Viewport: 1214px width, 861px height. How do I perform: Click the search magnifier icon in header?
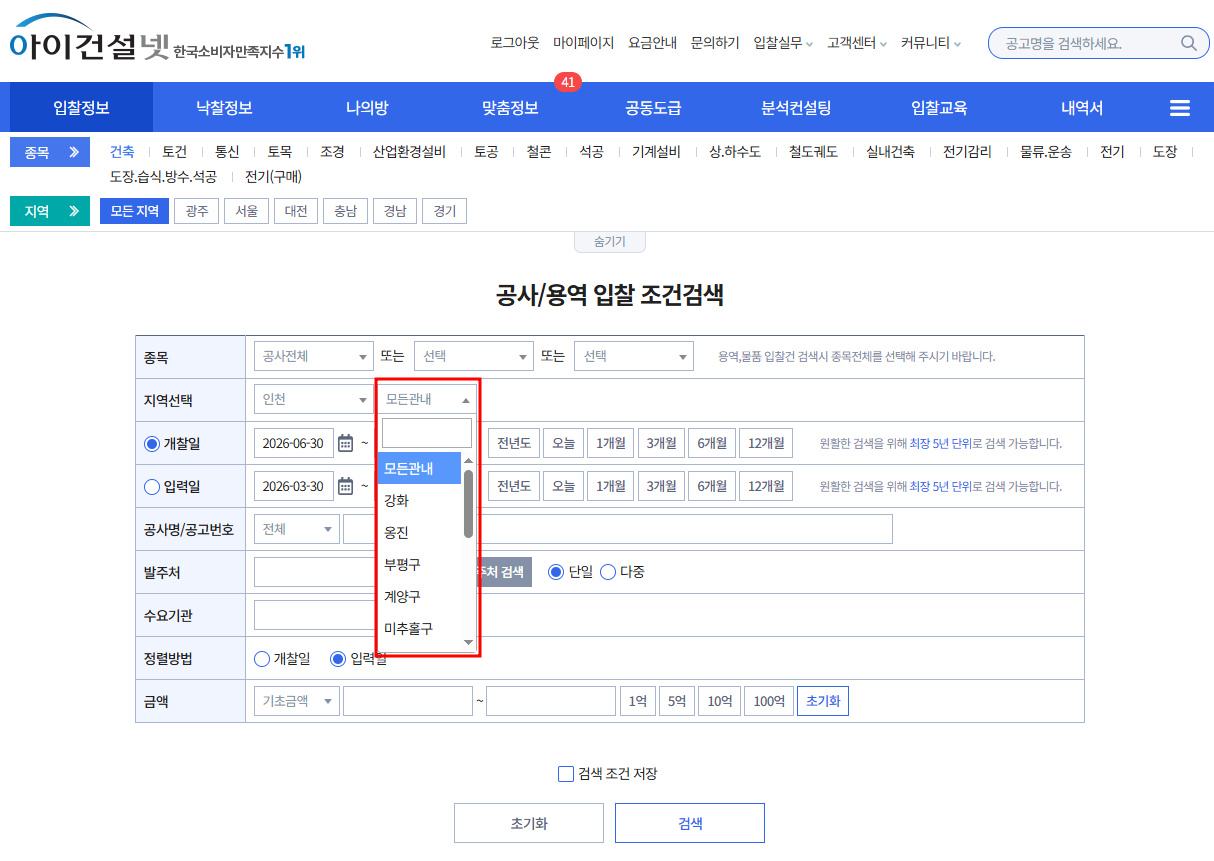(1188, 43)
